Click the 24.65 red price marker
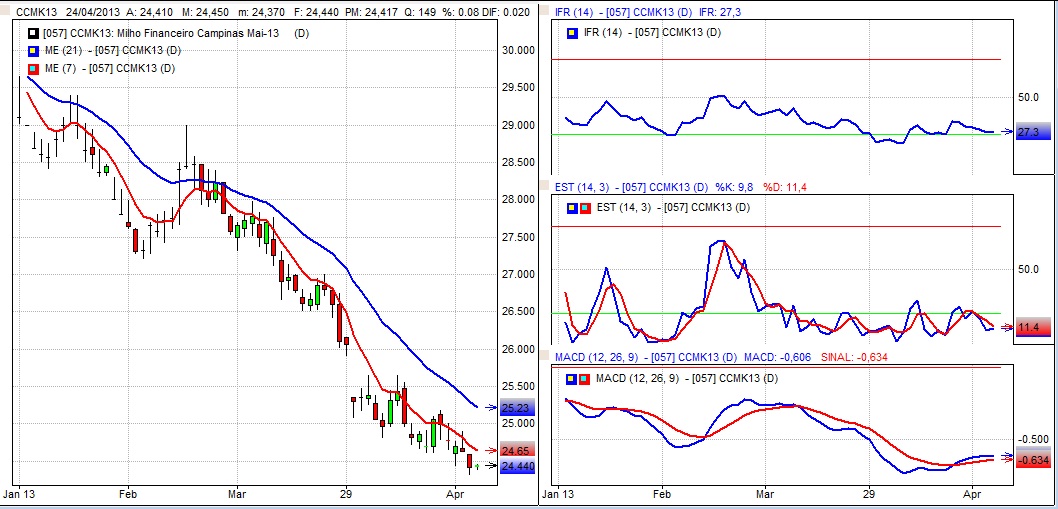 (x=518, y=451)
